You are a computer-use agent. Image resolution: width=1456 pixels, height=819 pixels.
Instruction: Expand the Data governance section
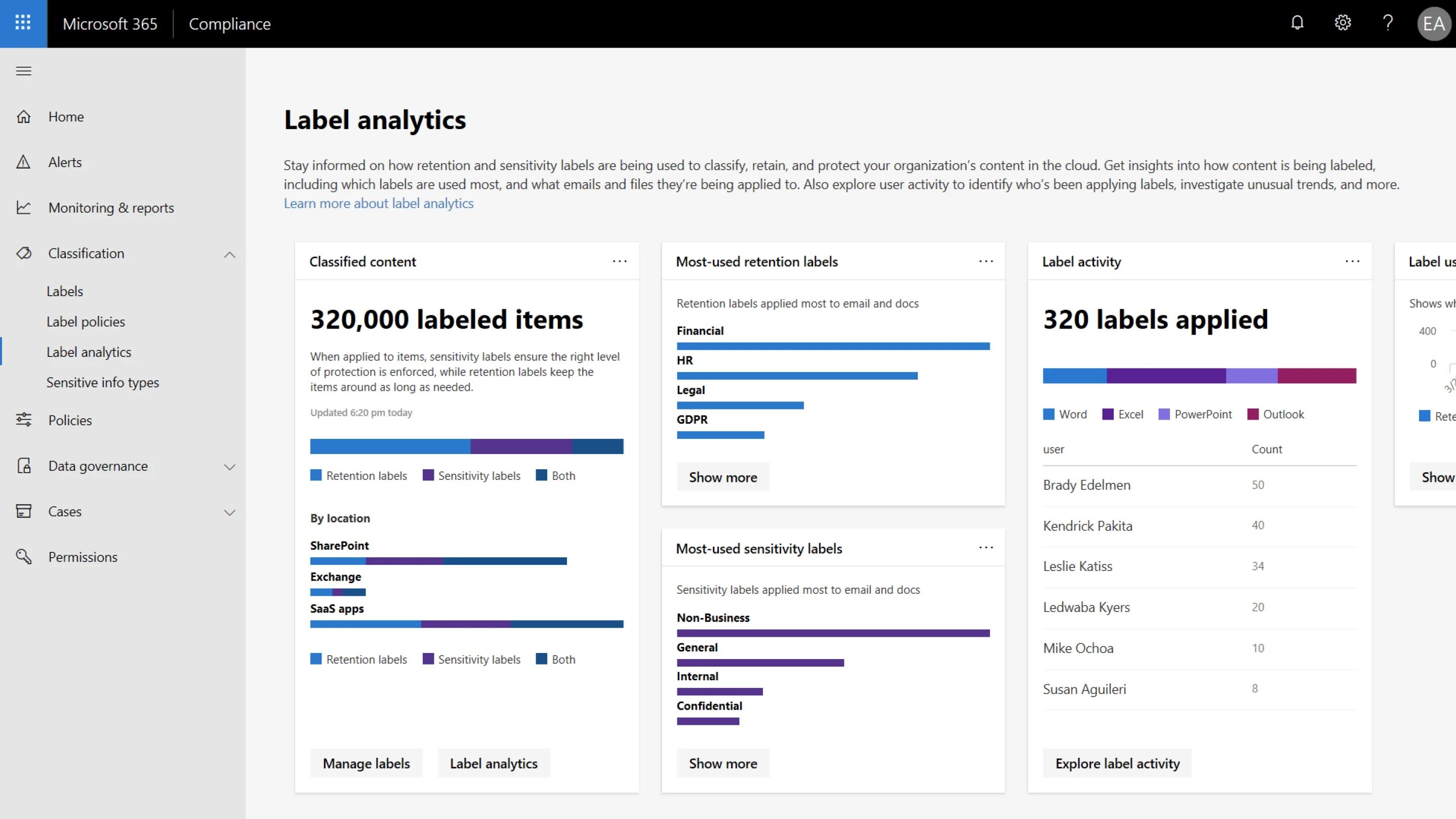coord(229,467)
